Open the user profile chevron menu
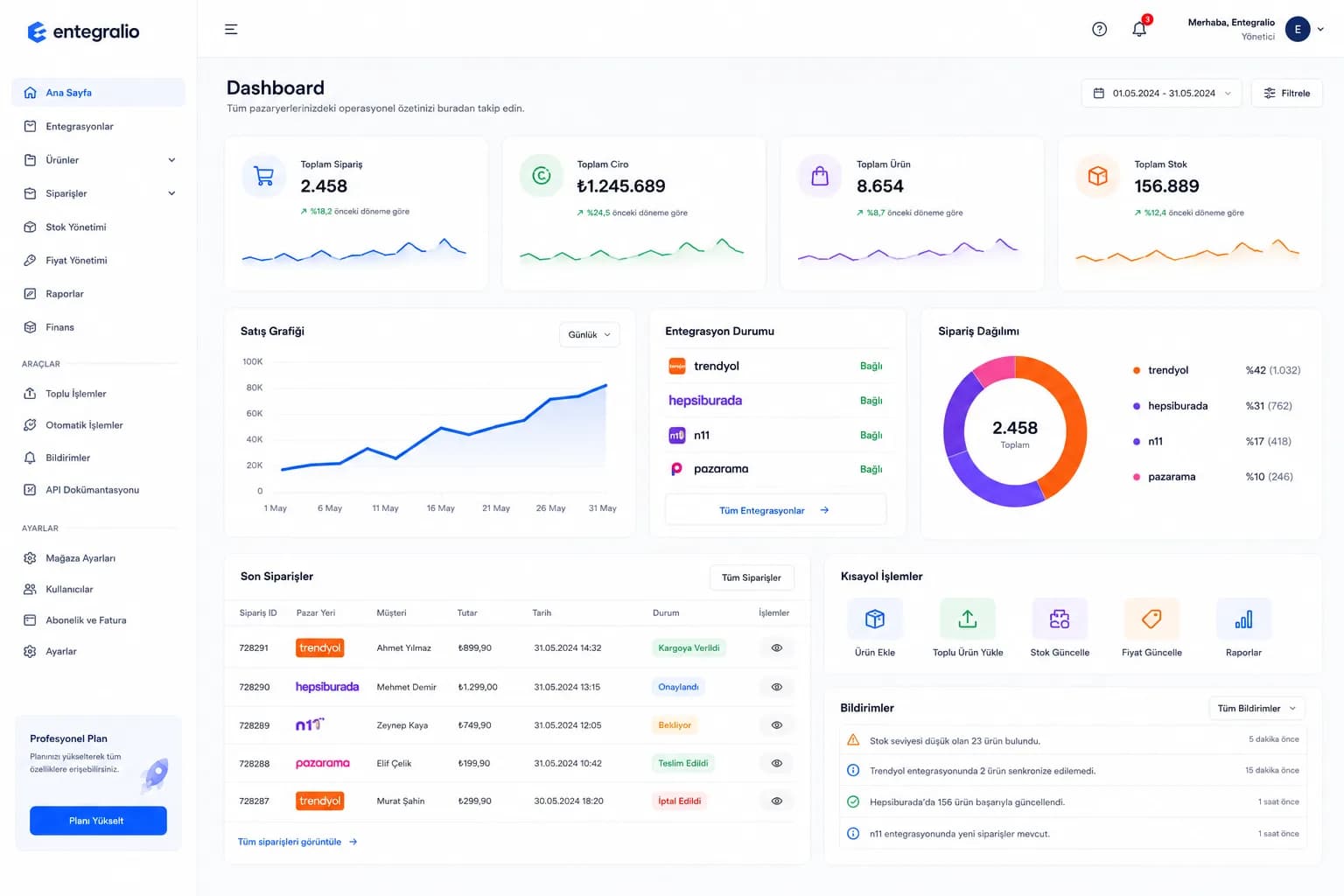Screen dimensions: 1344x896 click(1321, 30)
